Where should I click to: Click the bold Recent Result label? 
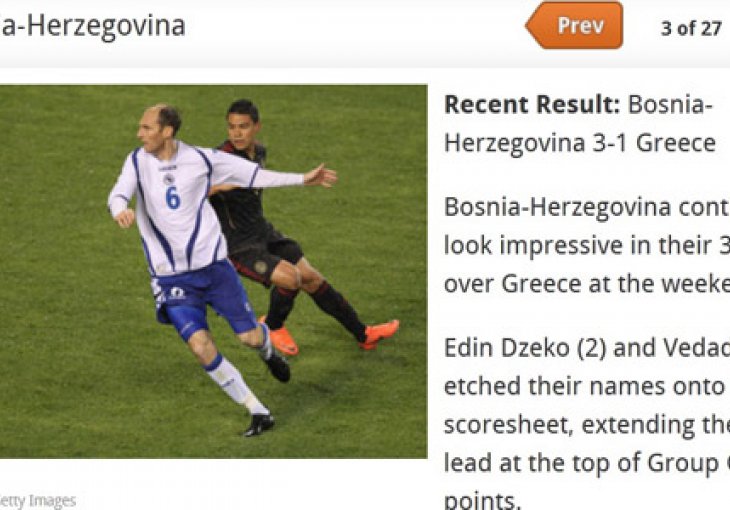(532, 104)
